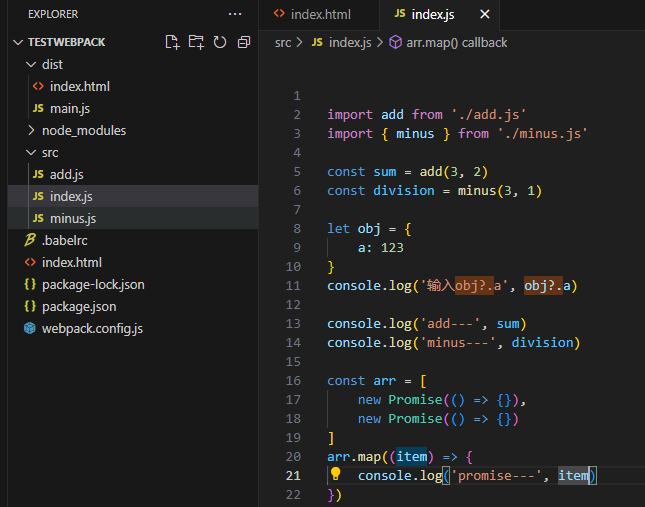
Task: Click the value 123 on line 9
Action: 392,248
